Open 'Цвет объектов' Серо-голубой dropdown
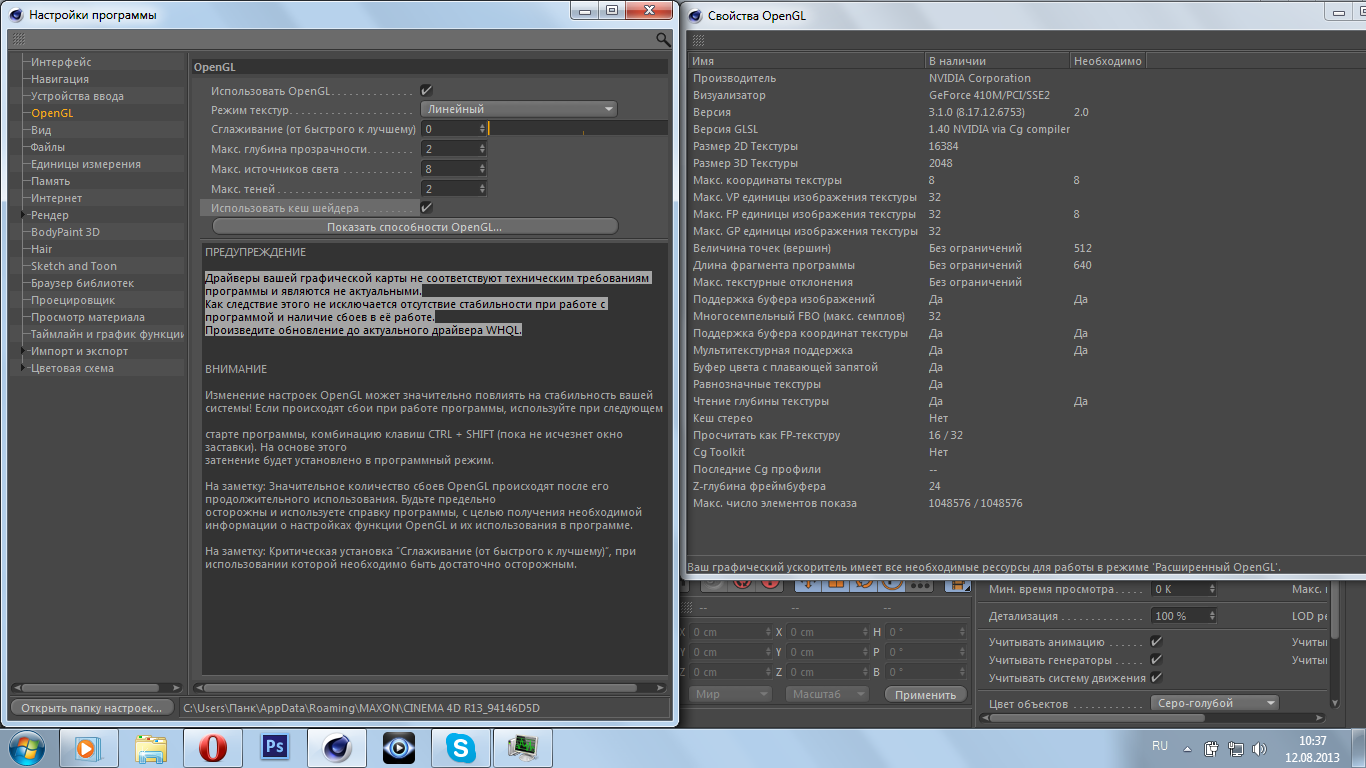 tap(1215, 703)
